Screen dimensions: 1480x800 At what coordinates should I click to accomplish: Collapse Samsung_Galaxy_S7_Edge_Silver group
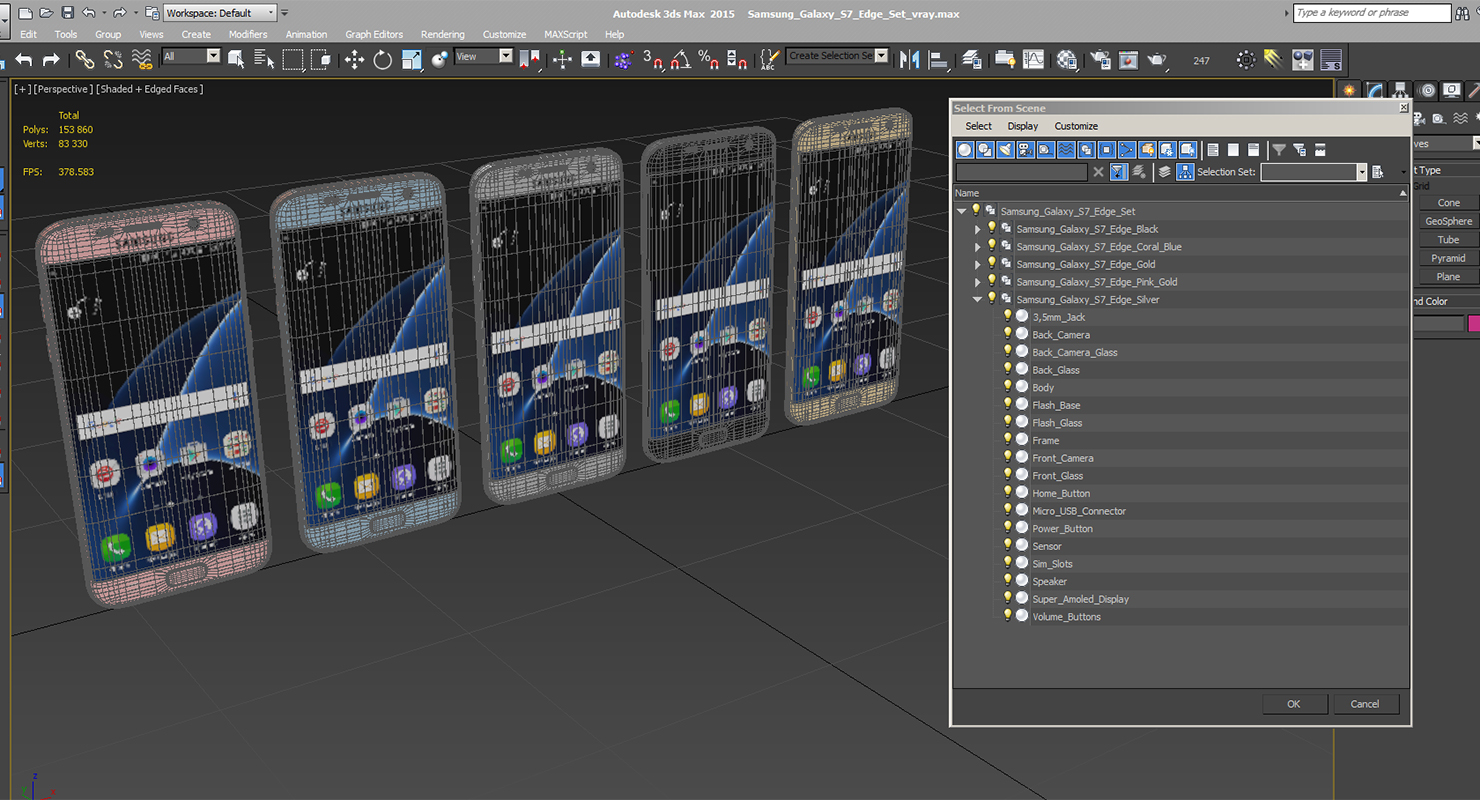coord(978,299)
